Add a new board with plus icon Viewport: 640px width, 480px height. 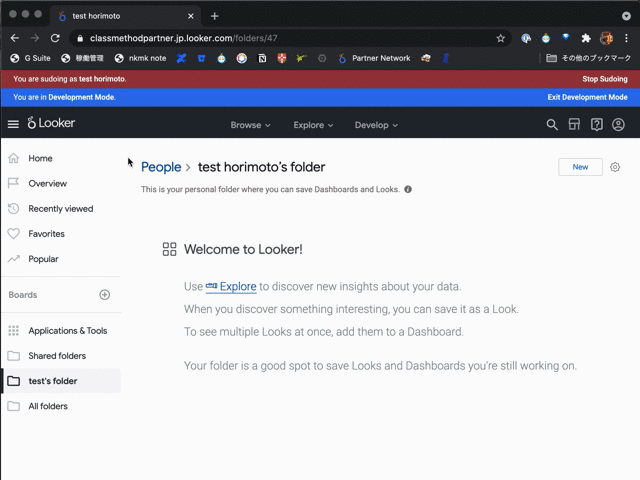pyautogui.click(x=104, y=295)
